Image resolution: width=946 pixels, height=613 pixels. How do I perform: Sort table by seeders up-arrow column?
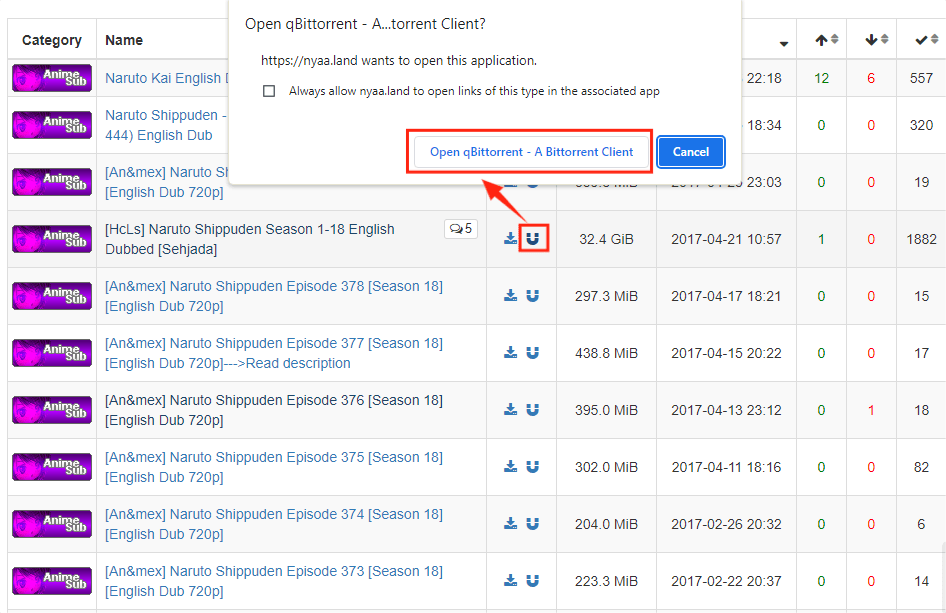coord(826,40)
